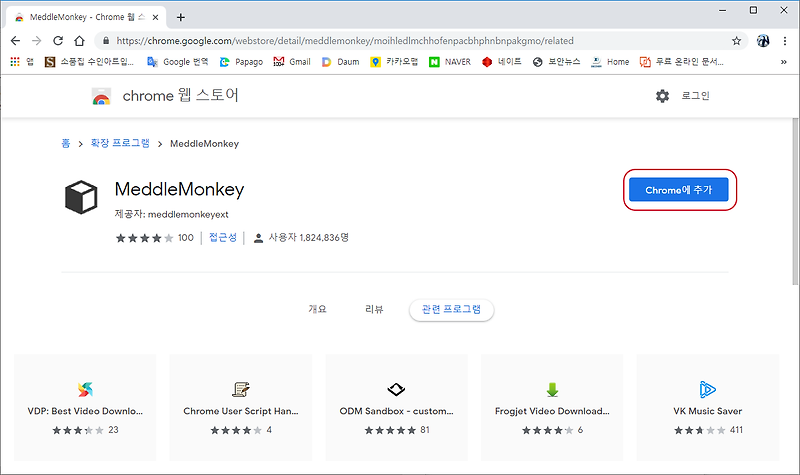Bookmark this page with the star icon

tap(736, 41)
